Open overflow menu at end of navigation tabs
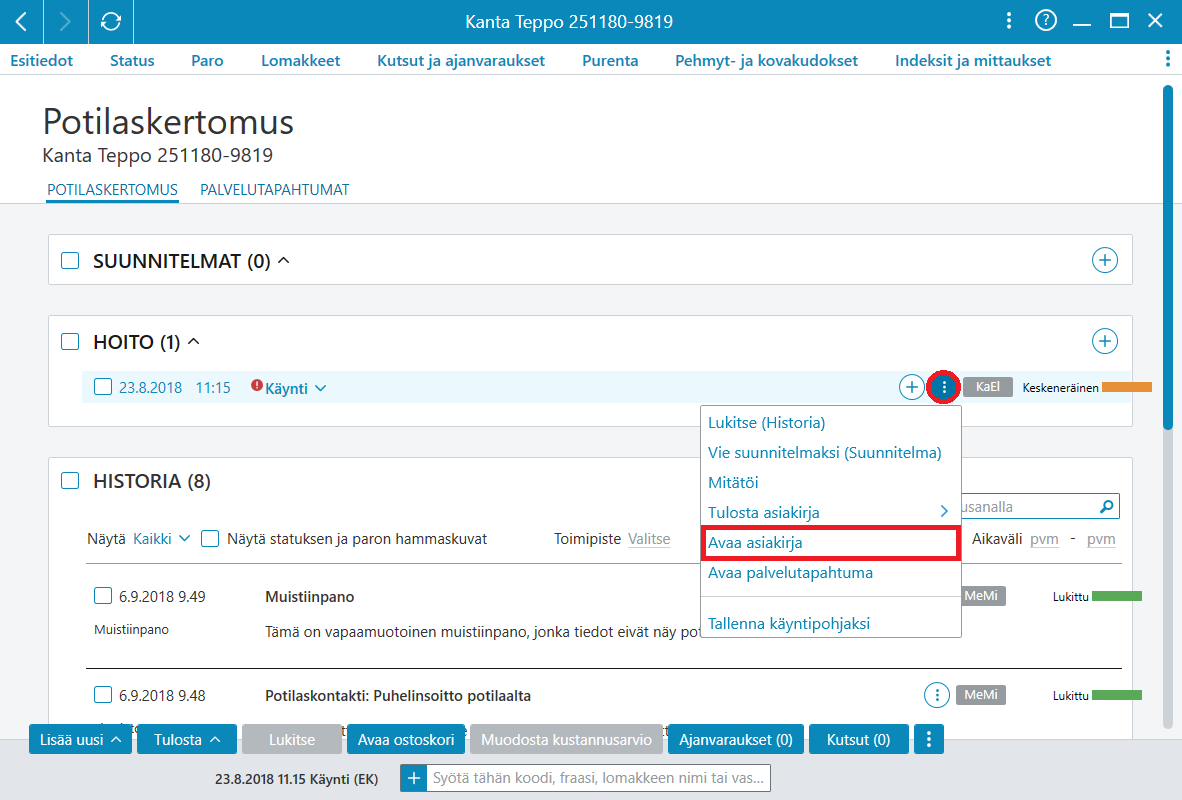1182x800 pixels. [1168, 60]
